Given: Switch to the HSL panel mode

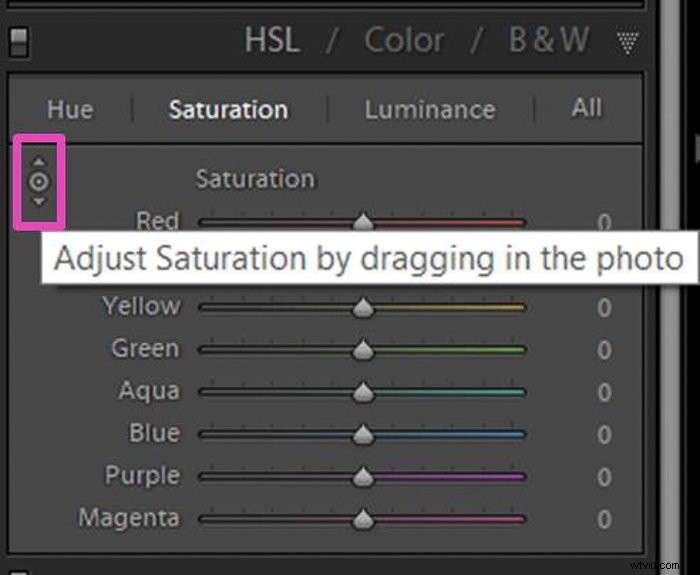Looking at the screenshot, I should tap(271, 40).
